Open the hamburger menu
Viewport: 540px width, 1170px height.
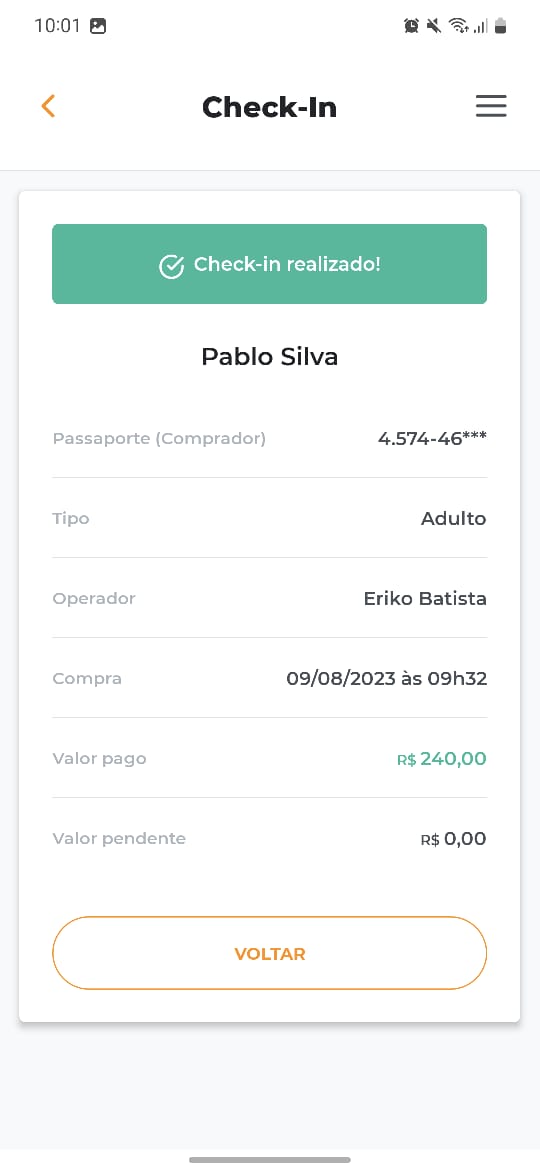coord(491,106)
